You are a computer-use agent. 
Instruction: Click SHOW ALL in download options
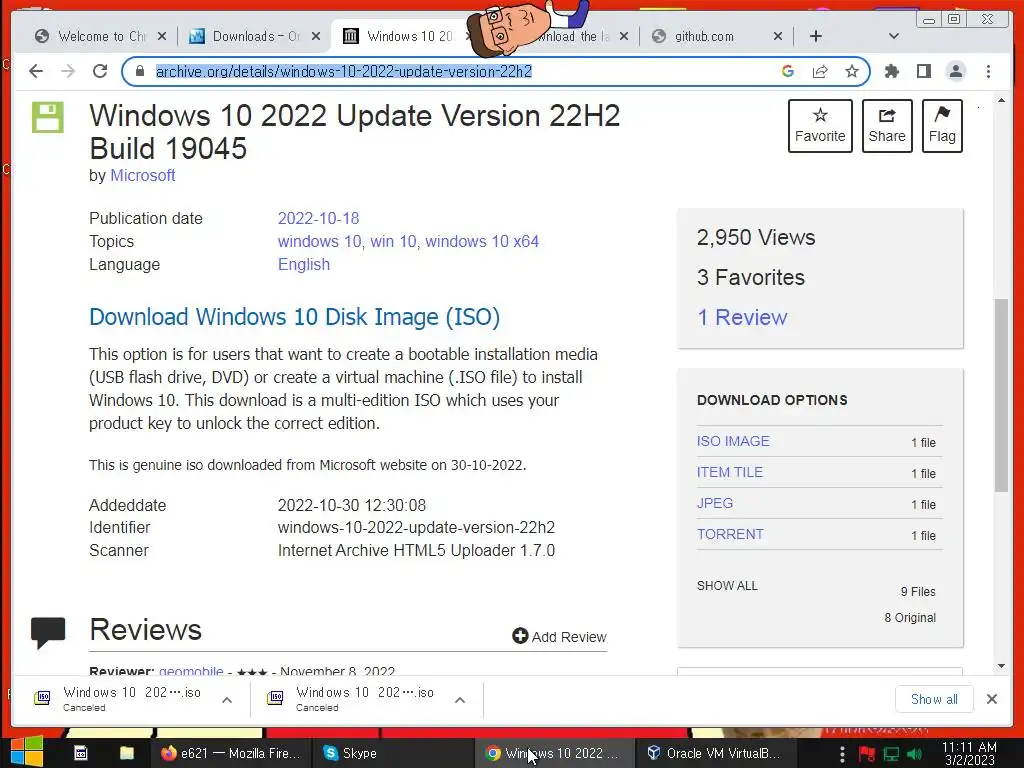[727, 586]
